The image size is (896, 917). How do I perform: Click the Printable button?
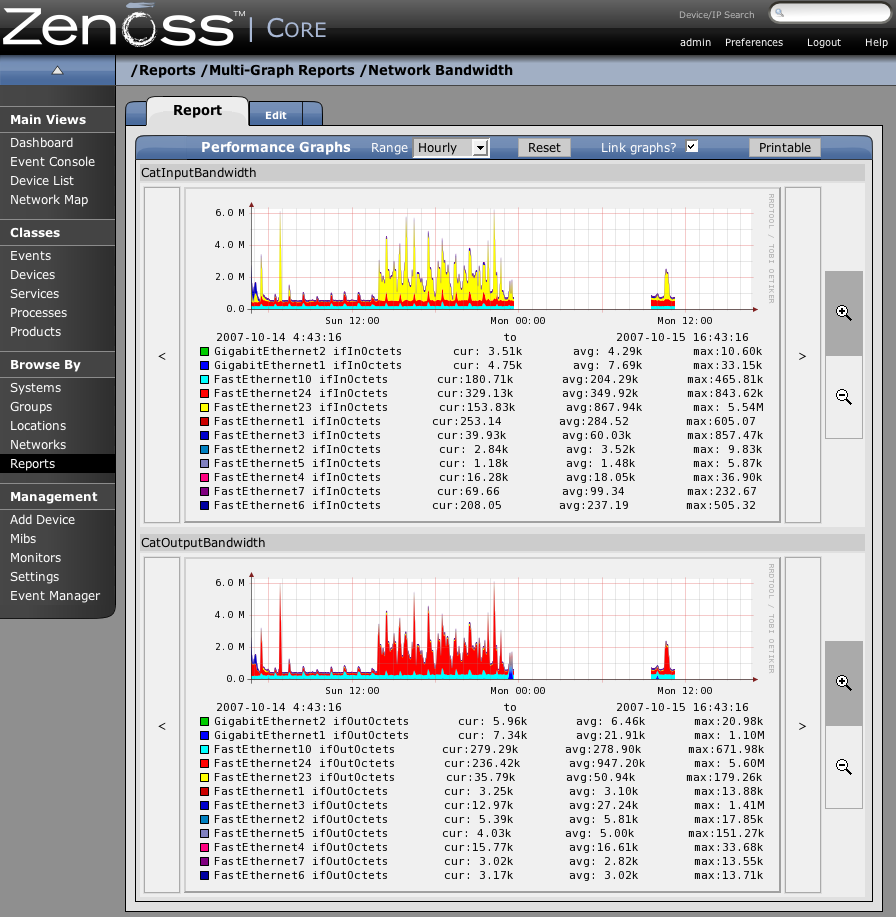[785, 147]
